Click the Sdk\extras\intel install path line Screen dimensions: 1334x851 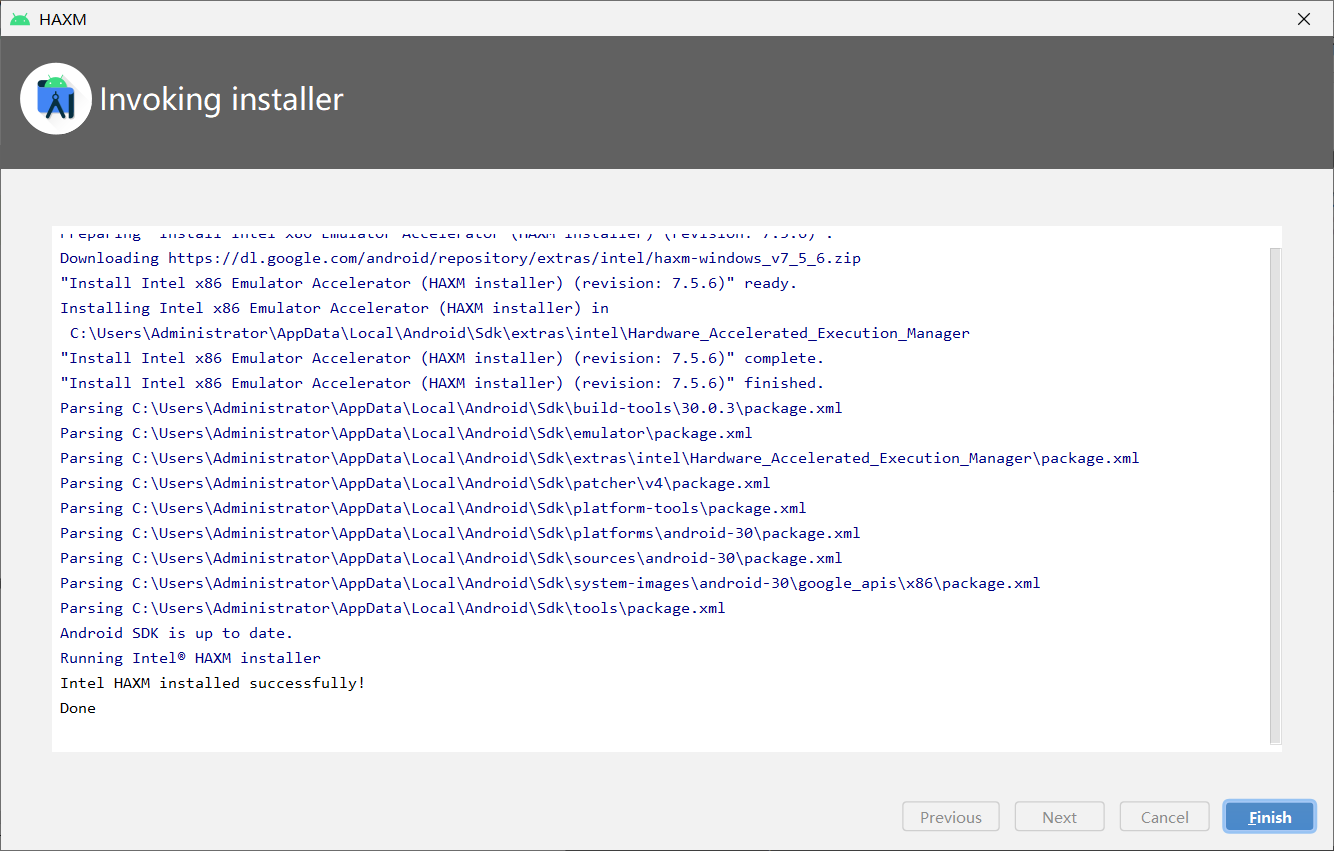(520, 333)
